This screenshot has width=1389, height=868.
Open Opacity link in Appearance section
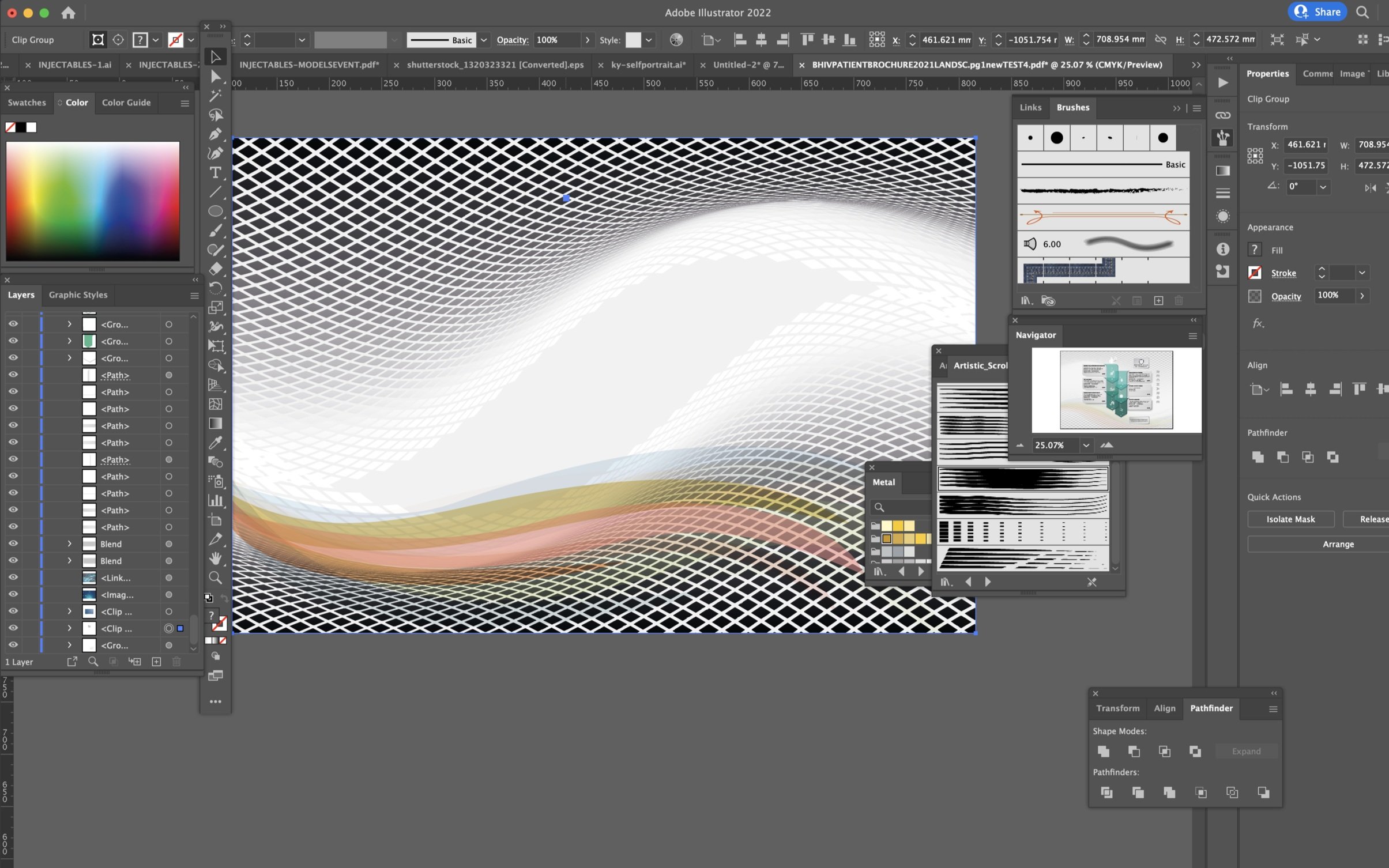pyautogui.click(x=1286, y=296)
